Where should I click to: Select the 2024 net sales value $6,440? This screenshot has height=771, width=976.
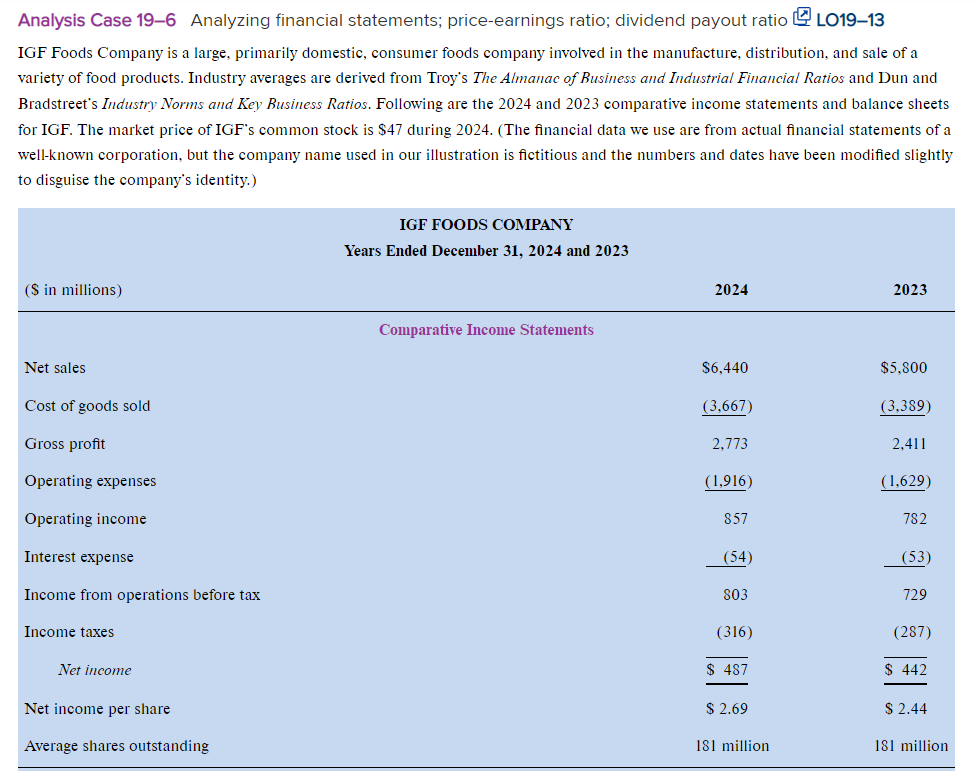[x=725, y=368]
